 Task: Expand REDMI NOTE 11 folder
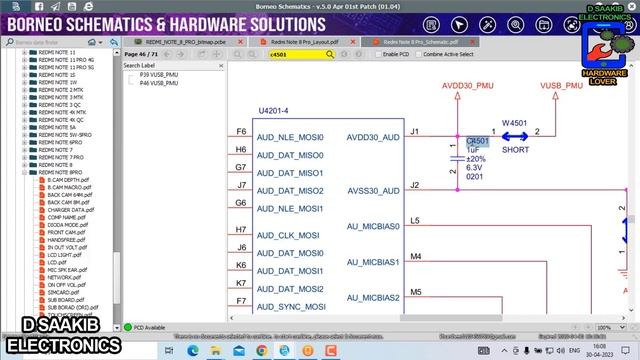(x=24, y=52)
